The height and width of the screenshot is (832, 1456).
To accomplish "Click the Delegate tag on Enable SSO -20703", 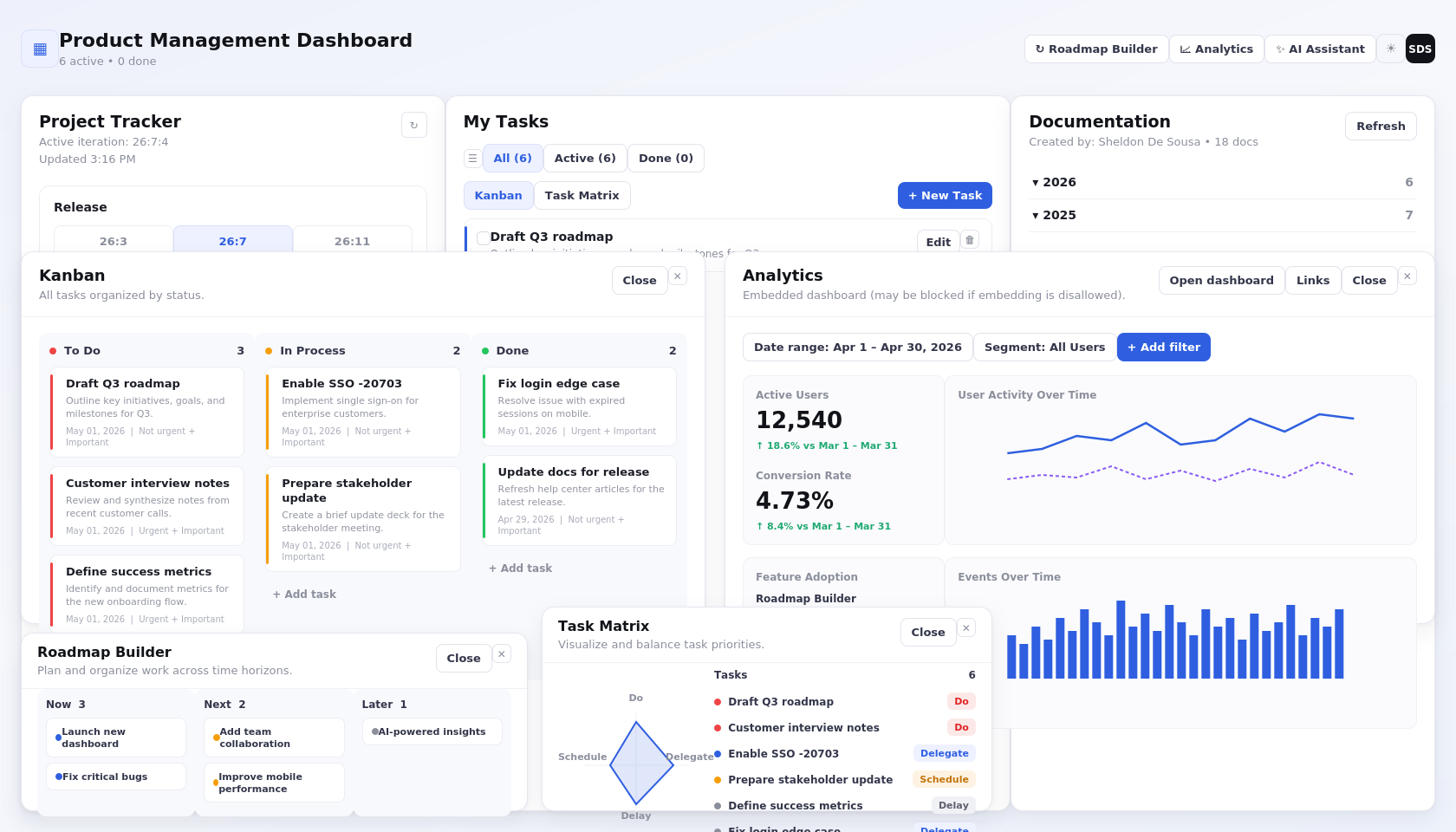I will [945, 754].
